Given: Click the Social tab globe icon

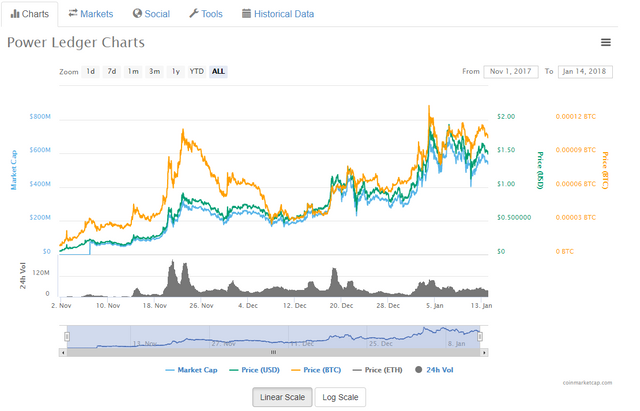Looking at the screenshot, I should pyautogui.click(x=137, y=13).
